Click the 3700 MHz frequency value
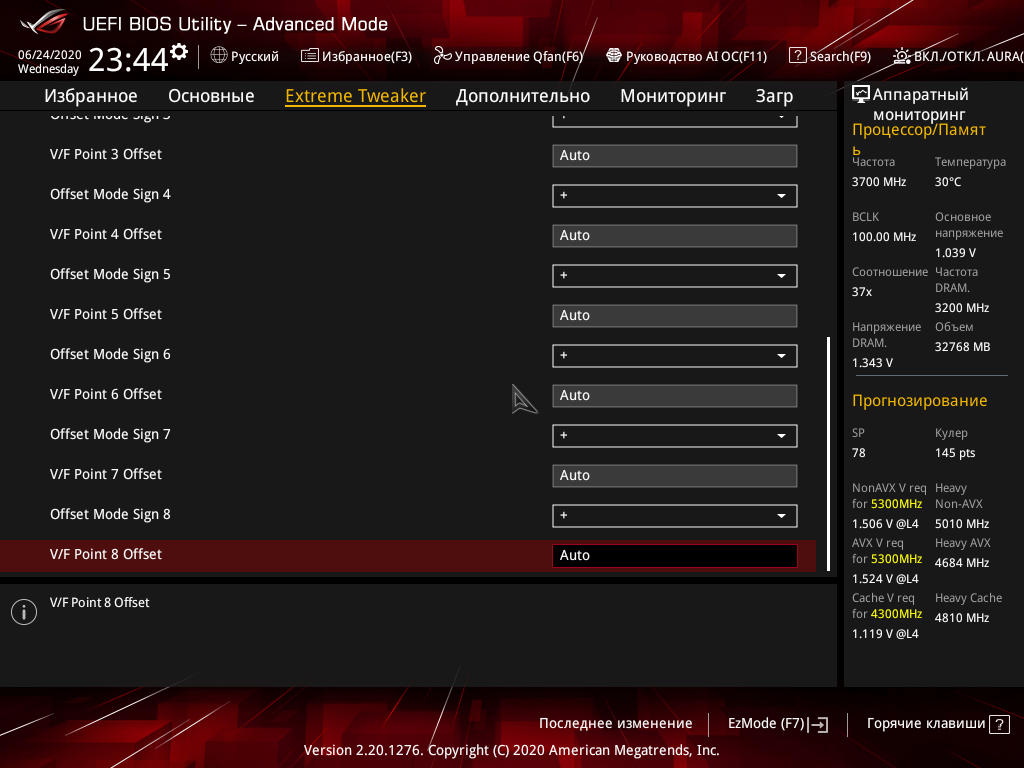The height and width of the screenshot is (768, 1024). (879, 182)
